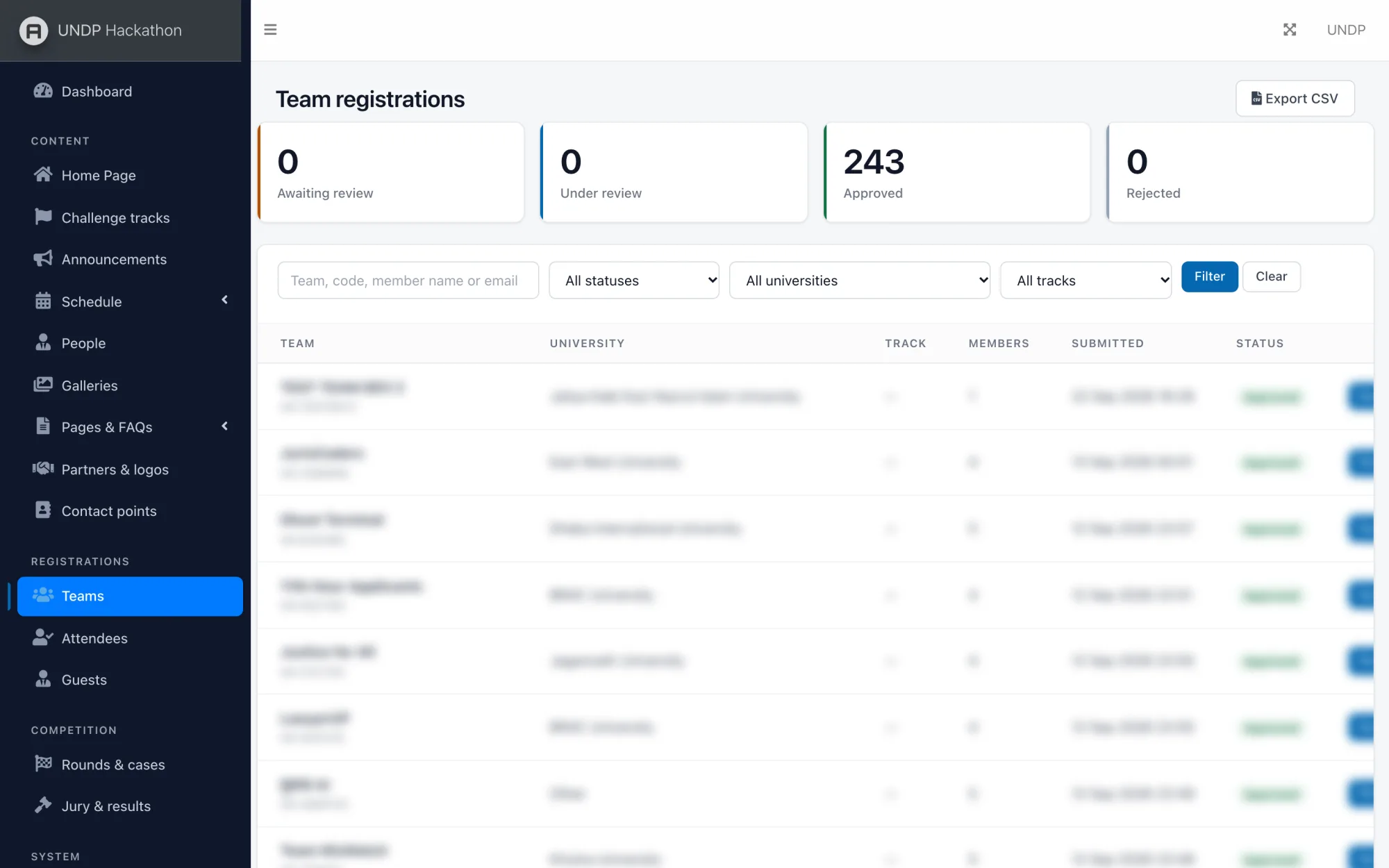Click the Rounds & cases checkered flag icon
1389x868 pixels.
[x=43, y=764]
